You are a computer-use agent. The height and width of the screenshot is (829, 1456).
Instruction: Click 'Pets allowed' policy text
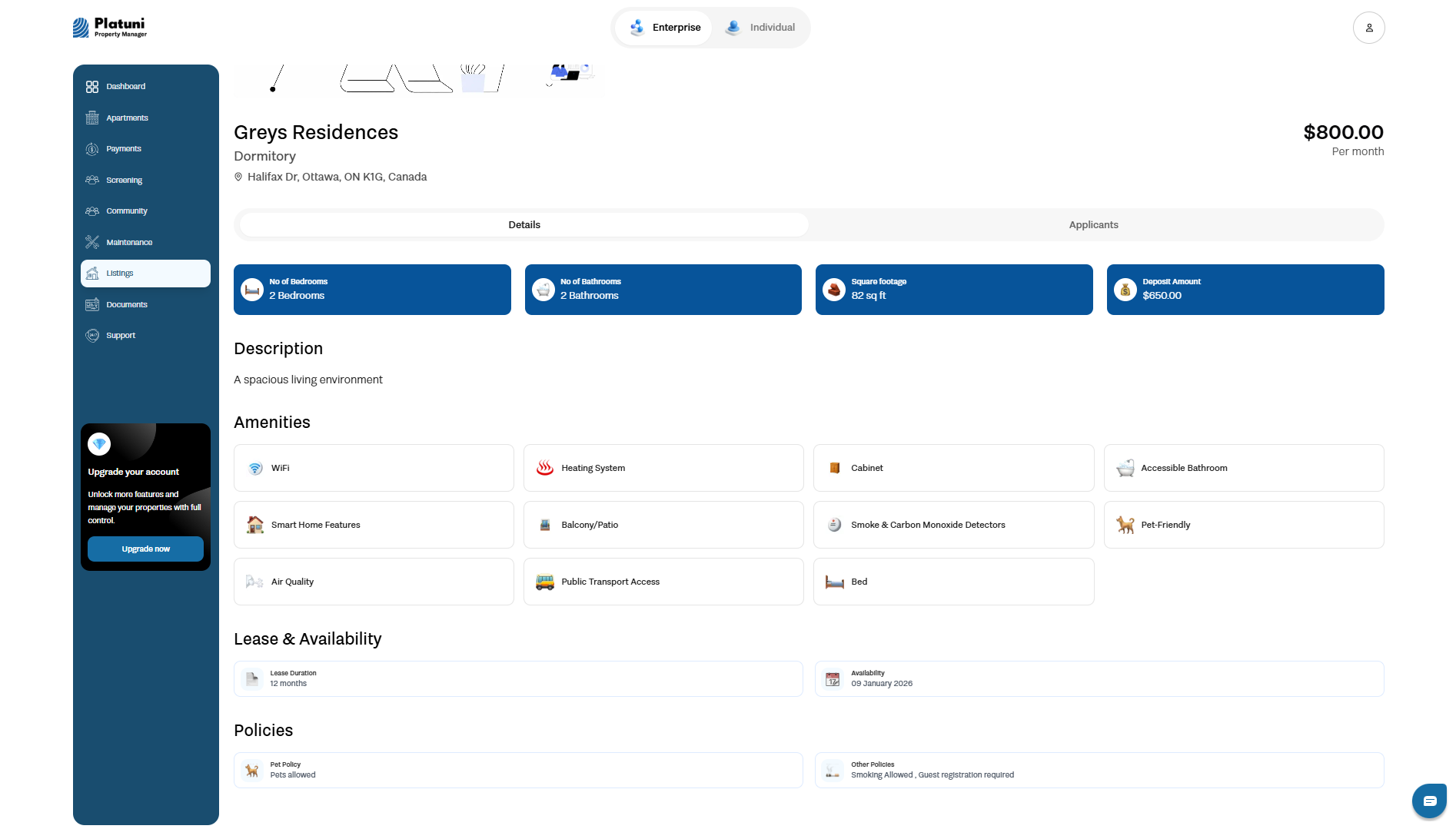(293, 775)
